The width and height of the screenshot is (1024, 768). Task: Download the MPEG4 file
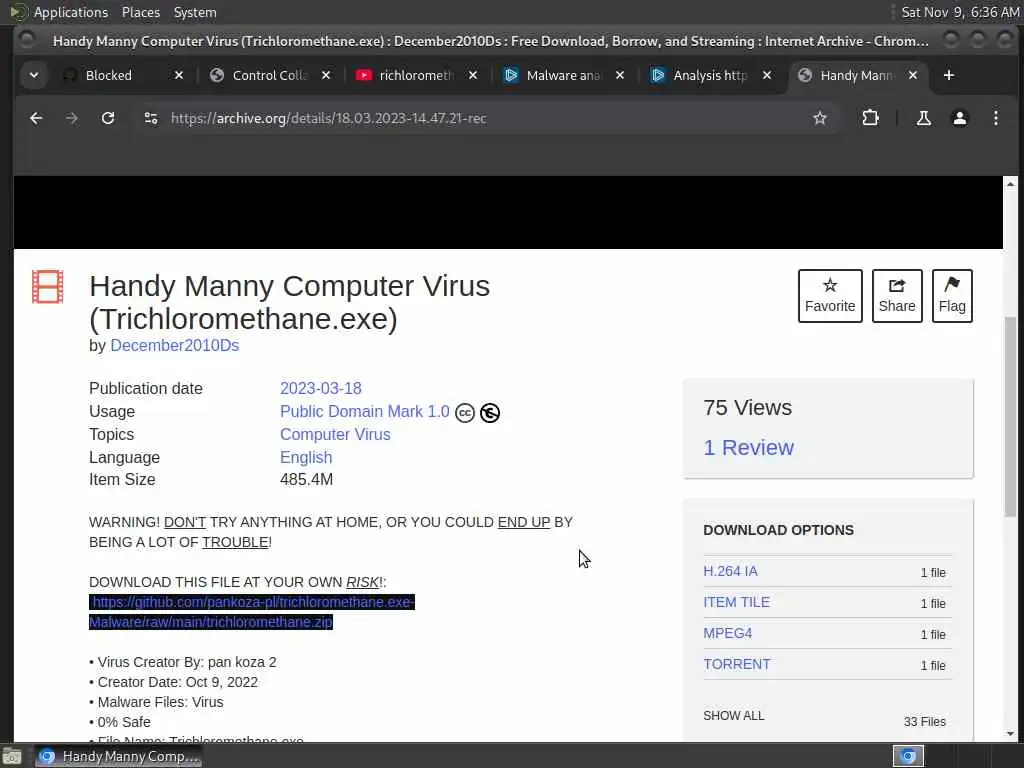click(x=728, y=633)
